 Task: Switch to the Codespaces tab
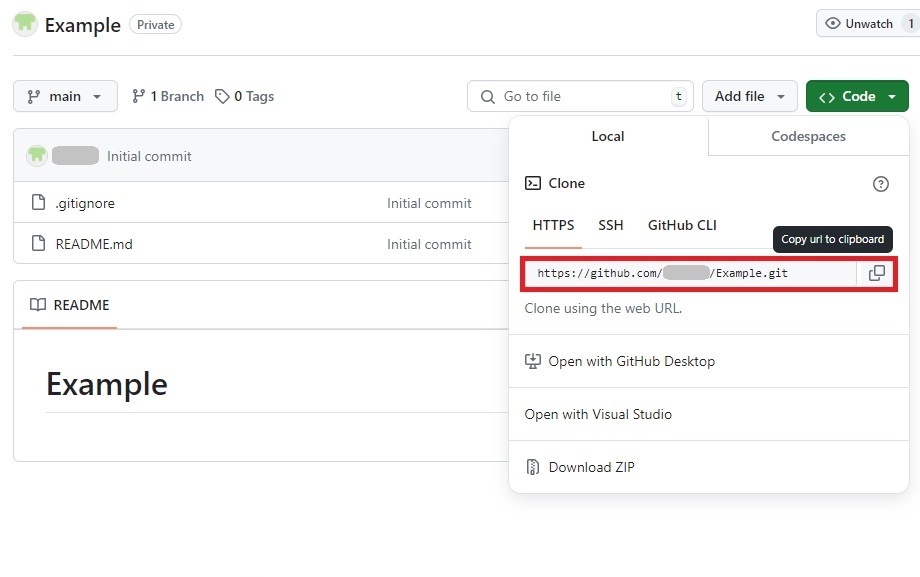tap(808, 136)
